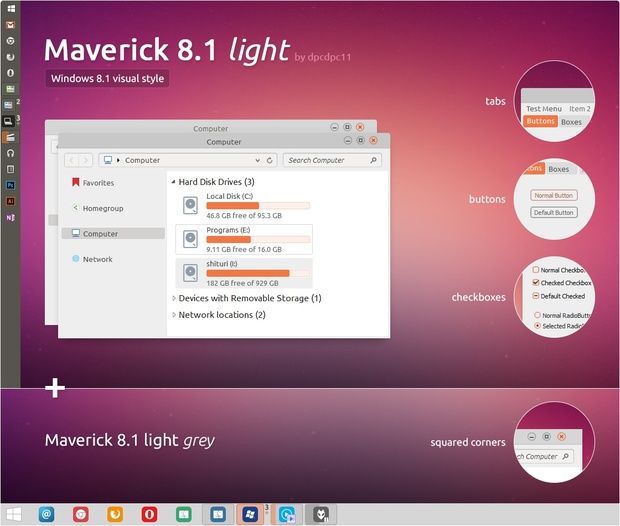Viewport: 620px width, 526px height.
Task: Open the address bar history dropdown chevron
Action: point(257,160)
